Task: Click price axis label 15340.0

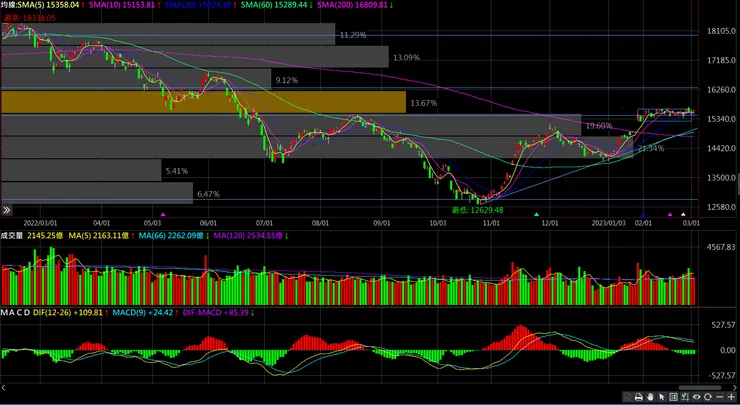Action: pos(721,119)
